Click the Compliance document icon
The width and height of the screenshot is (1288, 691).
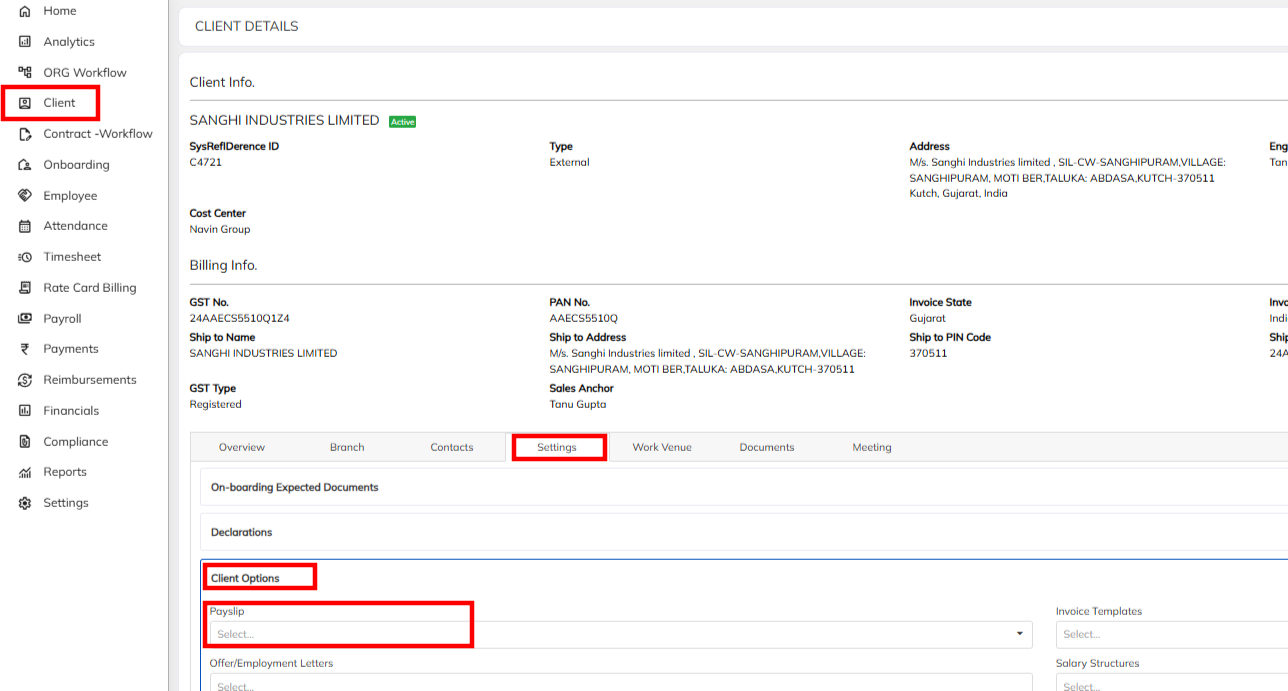click(25, 441)
